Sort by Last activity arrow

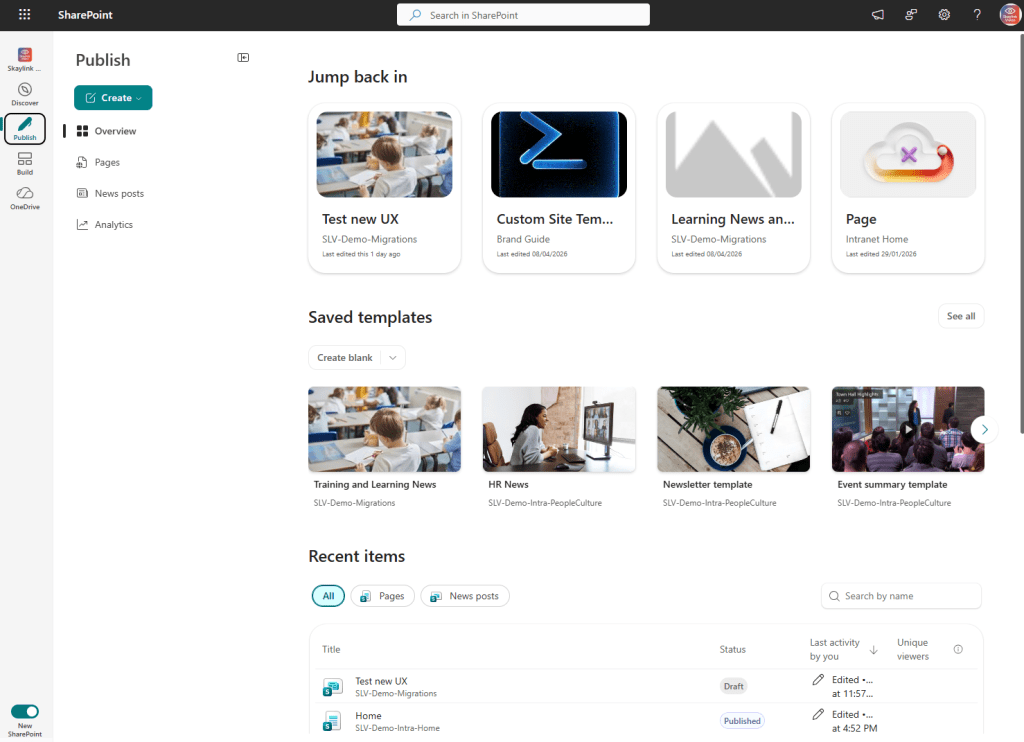[873, 650]
